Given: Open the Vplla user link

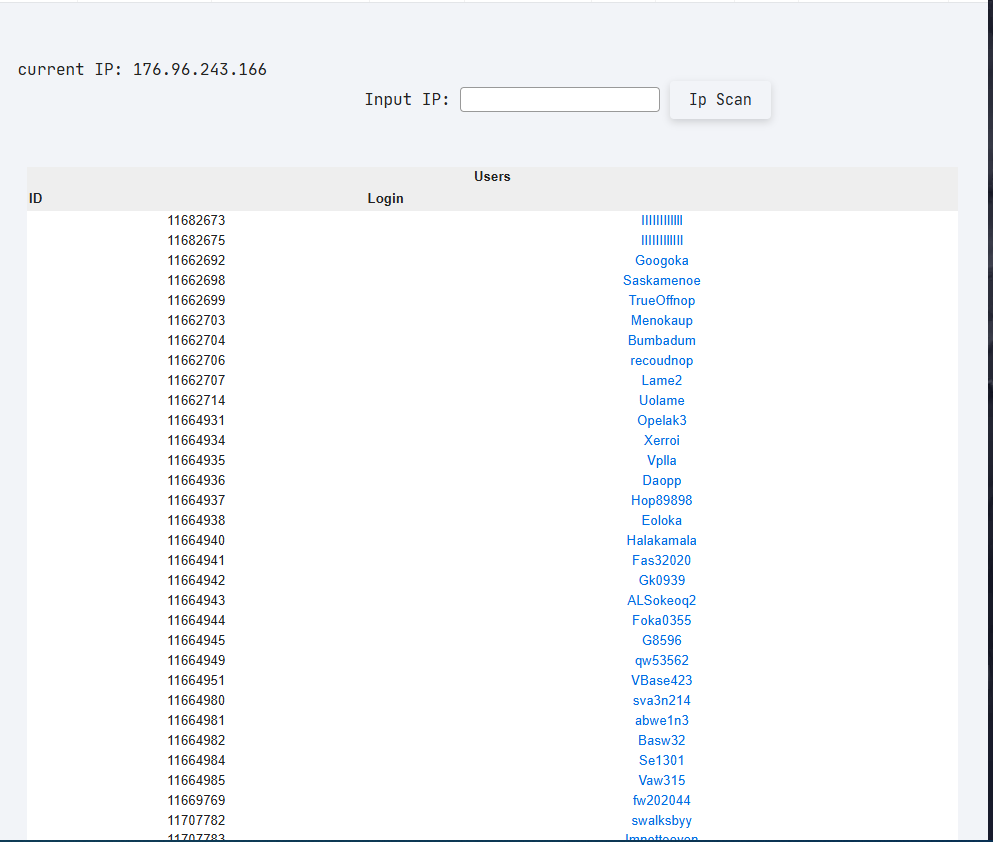Looking at the screenshot, I should coord(662,460).
